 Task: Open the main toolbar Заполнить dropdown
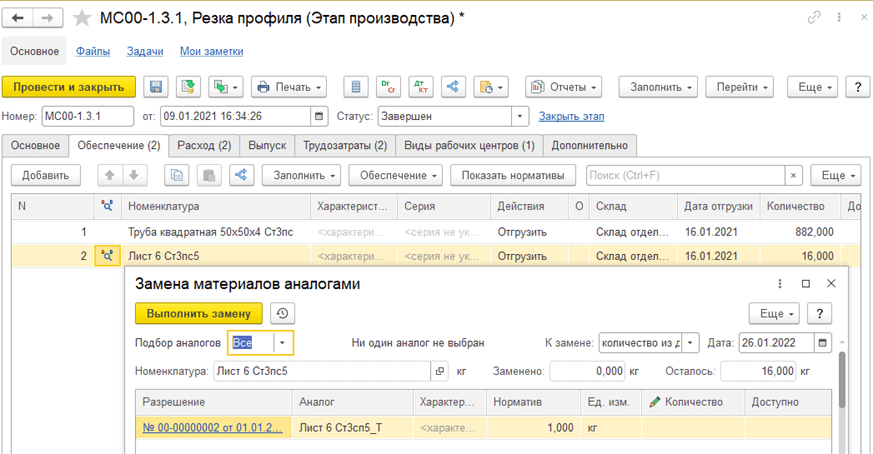[x=658, y=87]
